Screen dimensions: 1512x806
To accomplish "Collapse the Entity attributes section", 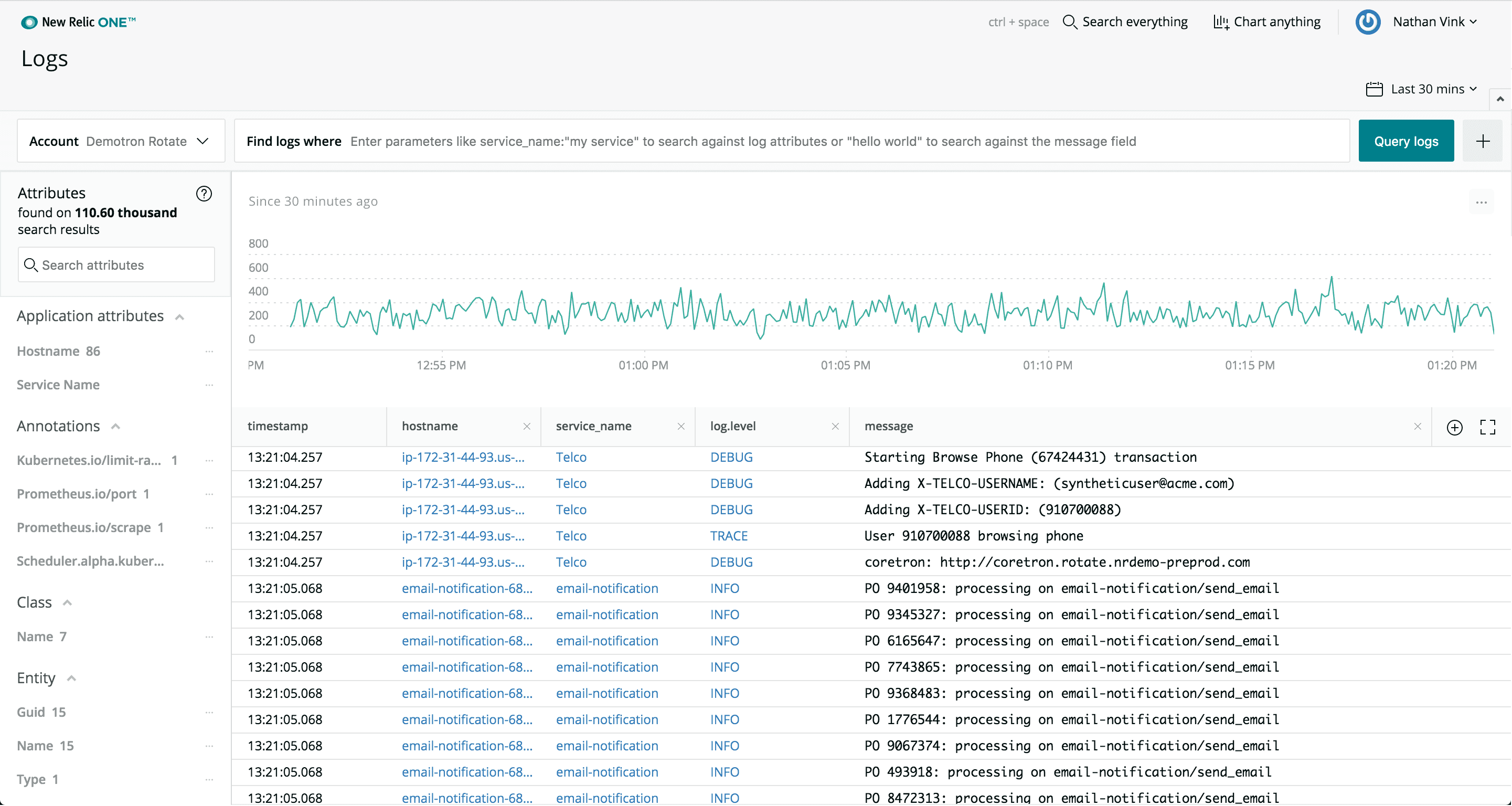I will tap(71, 678).
